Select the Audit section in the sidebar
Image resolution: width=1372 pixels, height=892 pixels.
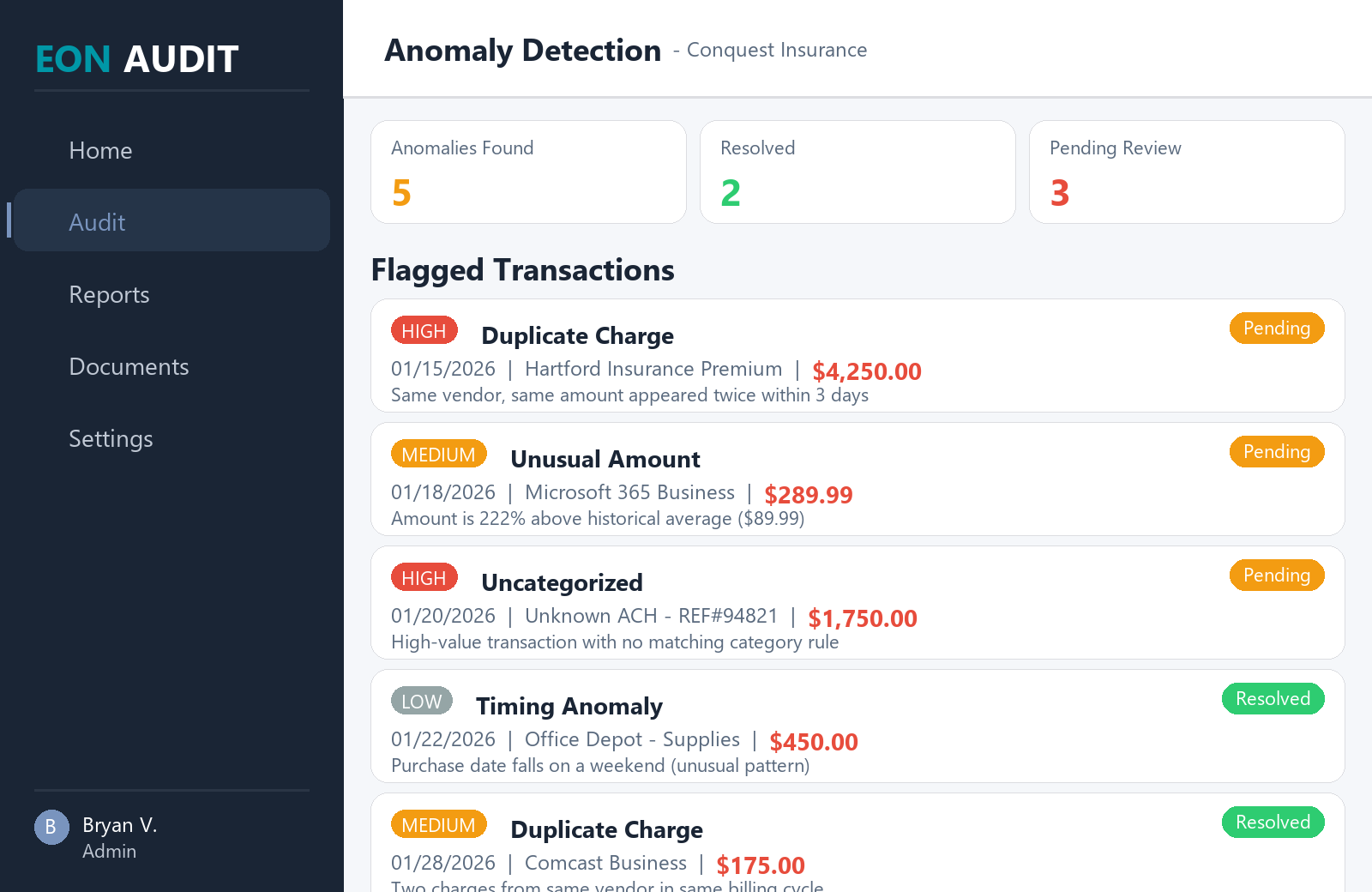[97, 221]
